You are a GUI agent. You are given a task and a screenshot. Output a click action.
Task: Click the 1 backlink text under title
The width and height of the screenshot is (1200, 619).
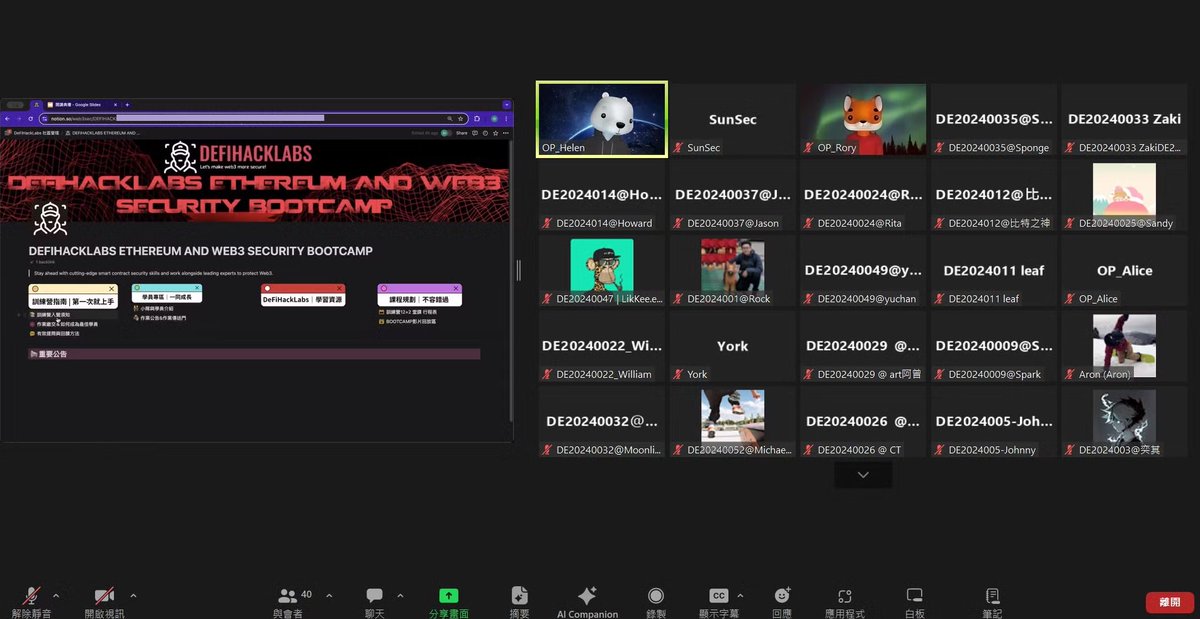46,260
